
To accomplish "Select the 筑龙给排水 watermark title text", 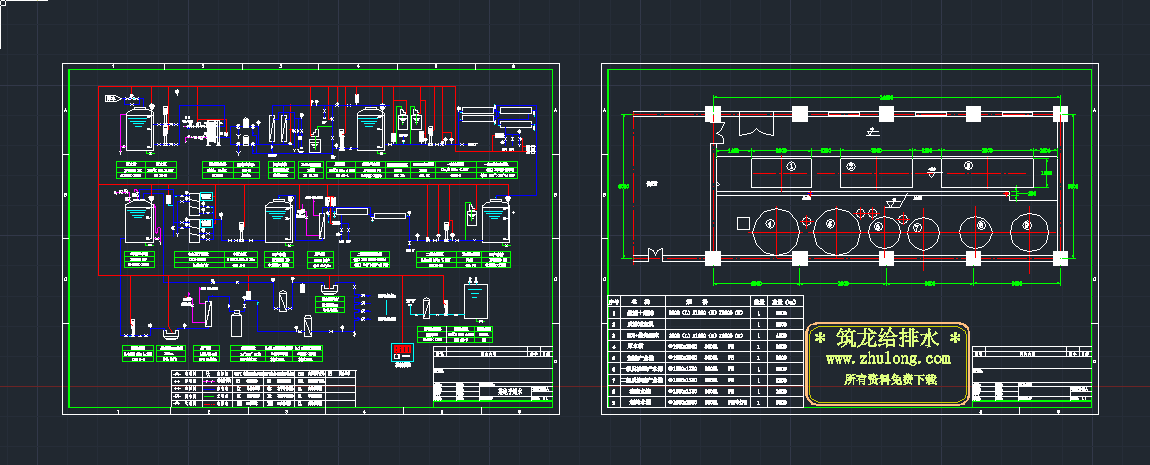I will (x=887, y=336).
